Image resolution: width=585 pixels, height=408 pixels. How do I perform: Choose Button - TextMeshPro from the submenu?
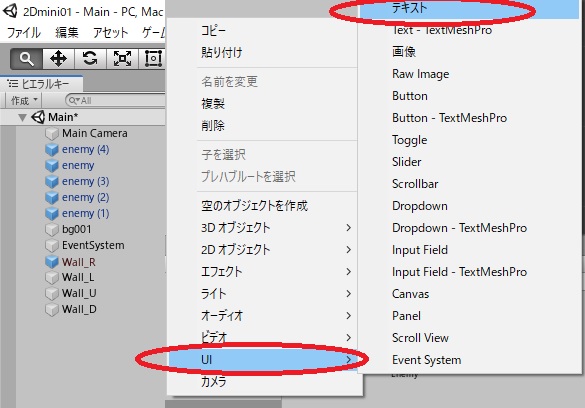(449, 118)
